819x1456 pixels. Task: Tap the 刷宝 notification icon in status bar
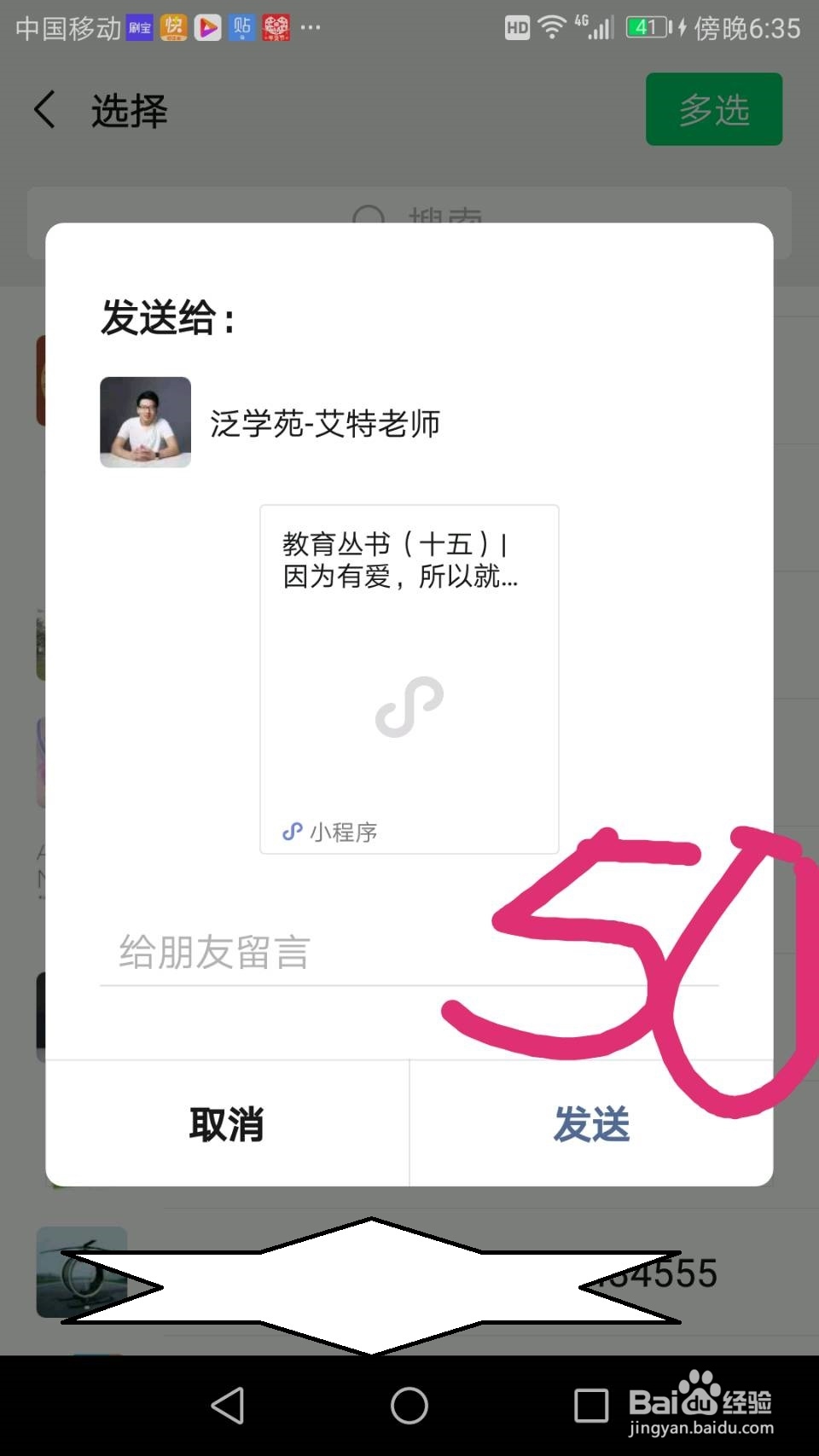tap(140, 28)
